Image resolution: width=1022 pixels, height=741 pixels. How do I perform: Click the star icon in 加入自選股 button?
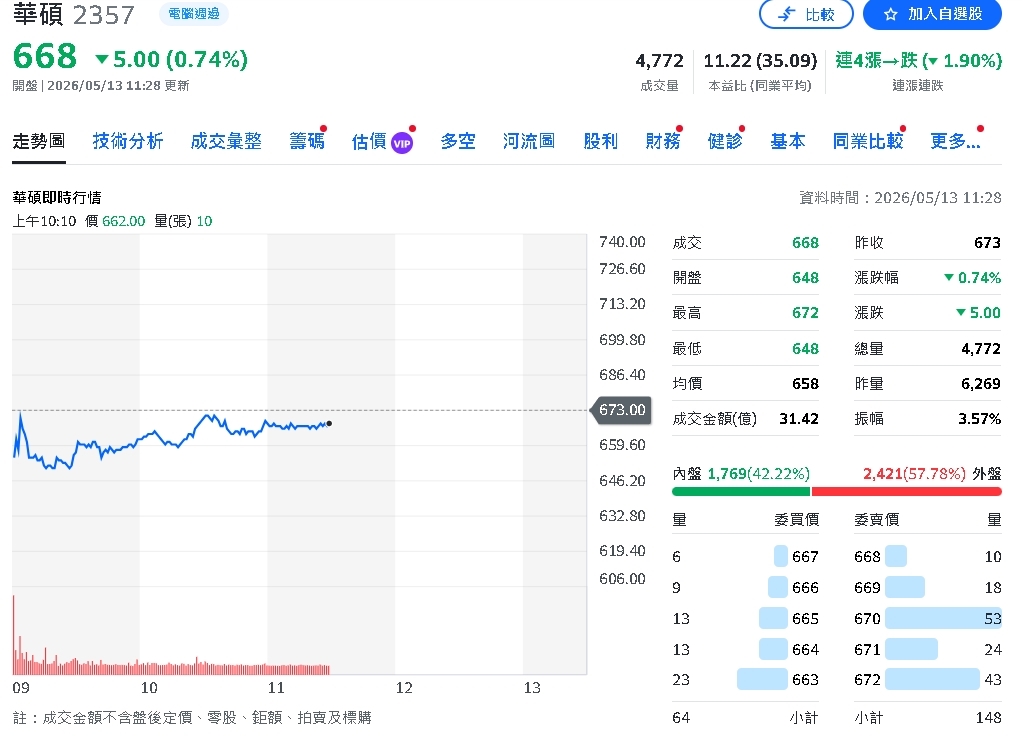tap(890, 14)
